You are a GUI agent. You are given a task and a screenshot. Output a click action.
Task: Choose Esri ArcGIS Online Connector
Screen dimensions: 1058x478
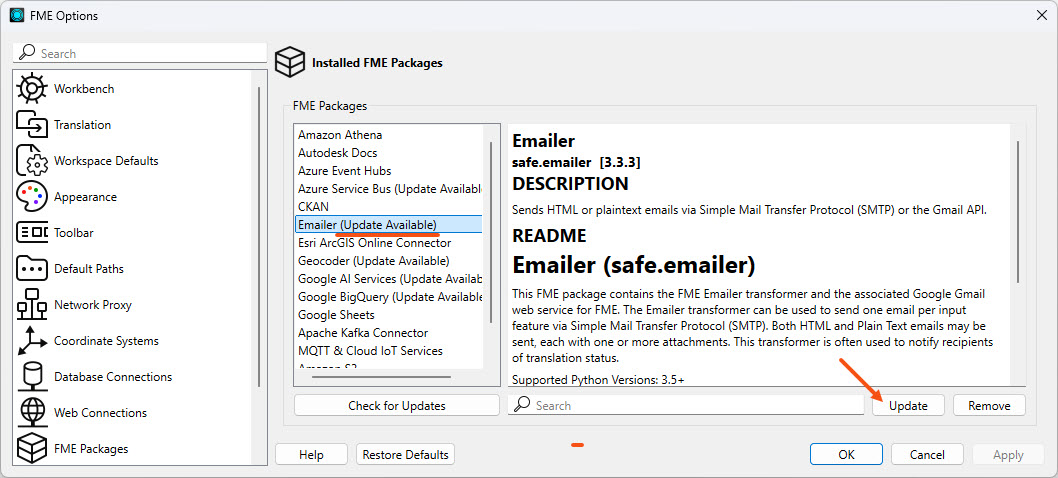click(389, 242)
